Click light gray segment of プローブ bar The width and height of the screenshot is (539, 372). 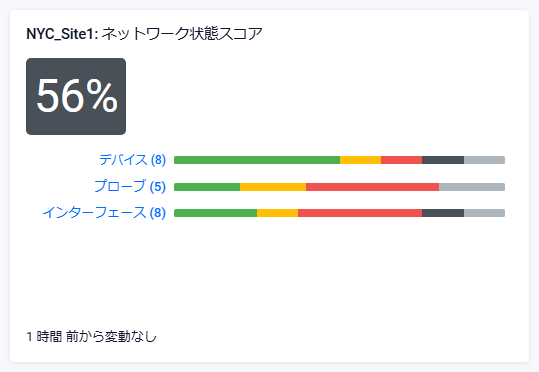472,187
